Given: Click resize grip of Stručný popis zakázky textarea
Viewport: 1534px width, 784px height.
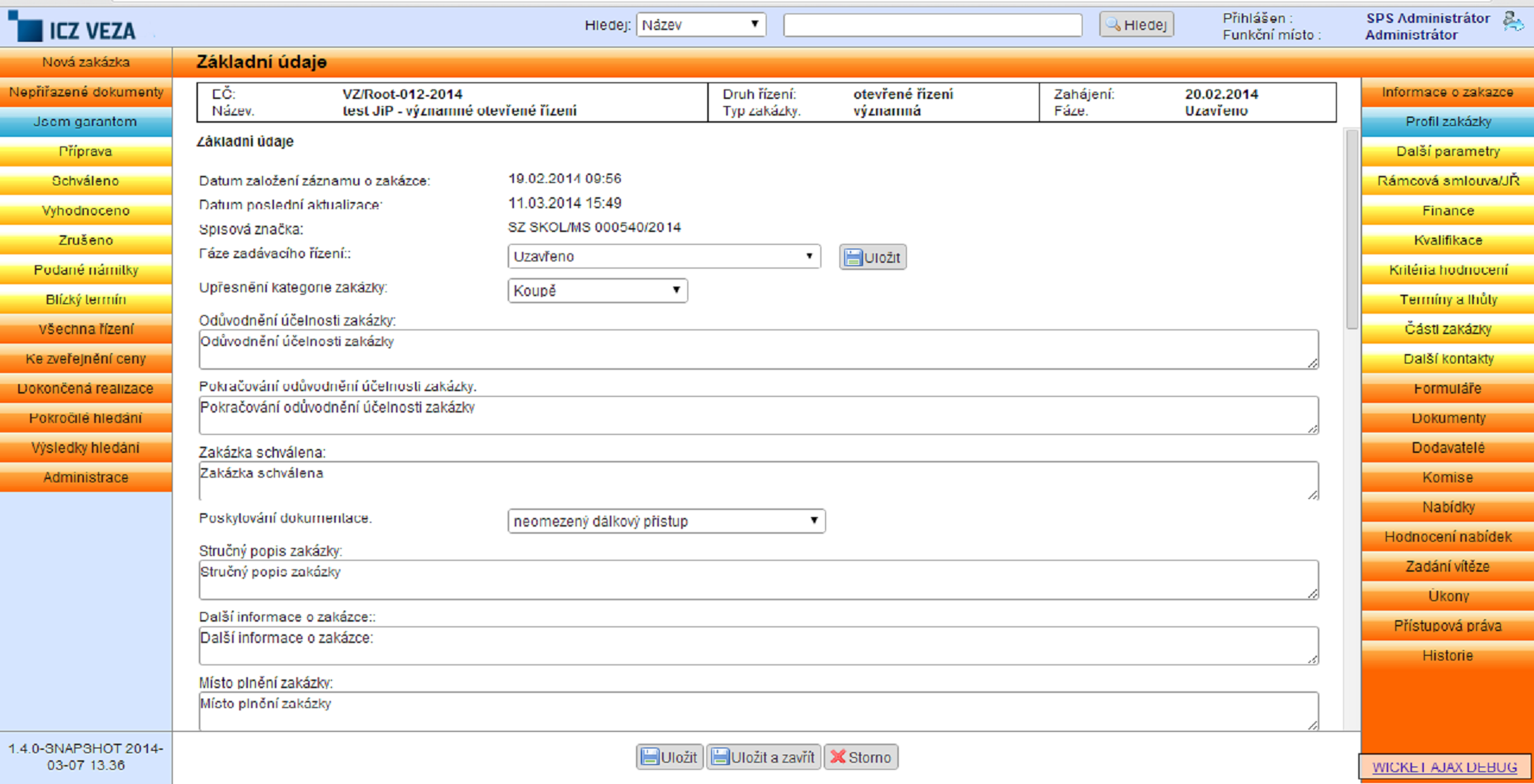Looking at the screenshot, I should pos(1312,593).
